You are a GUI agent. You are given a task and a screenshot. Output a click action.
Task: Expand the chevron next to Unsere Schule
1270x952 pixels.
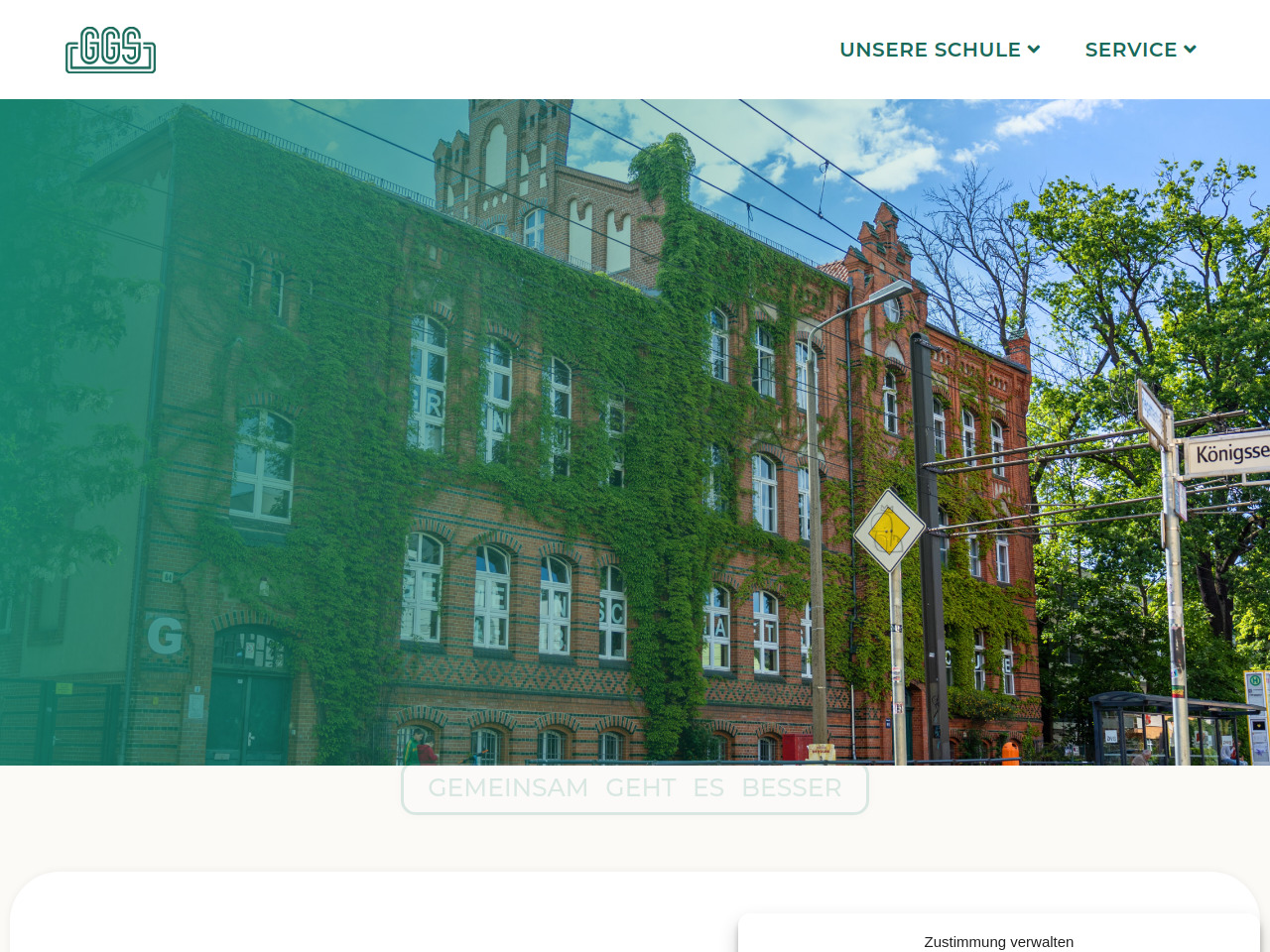(1034, 49)
